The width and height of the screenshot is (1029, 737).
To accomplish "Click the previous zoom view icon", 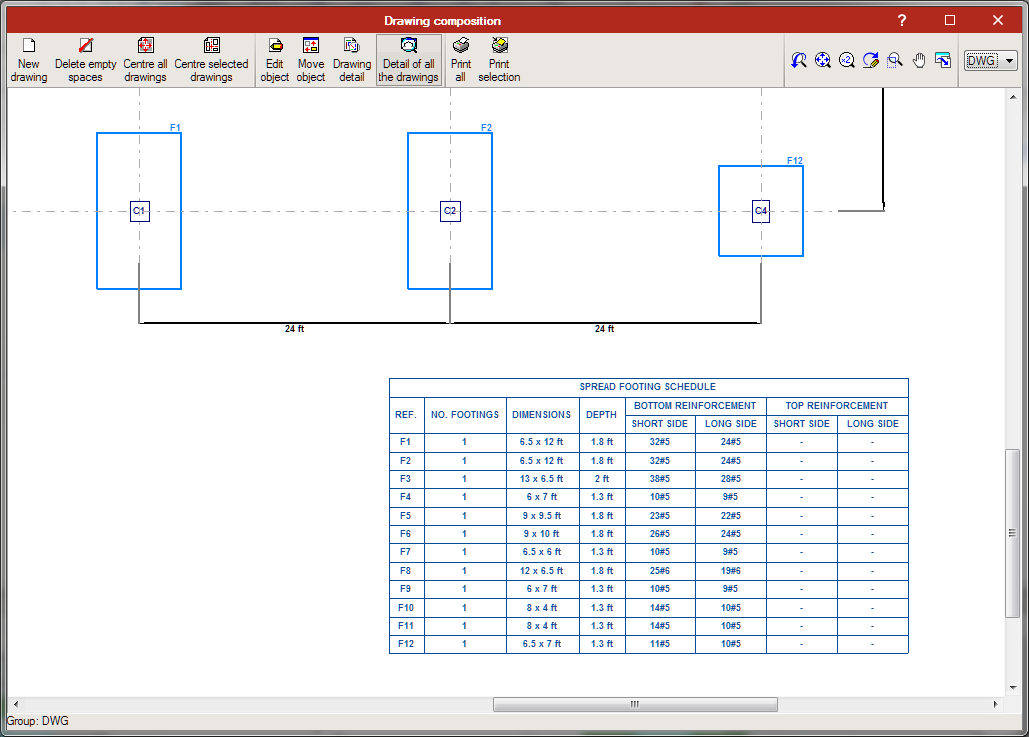I will [799, 60].
